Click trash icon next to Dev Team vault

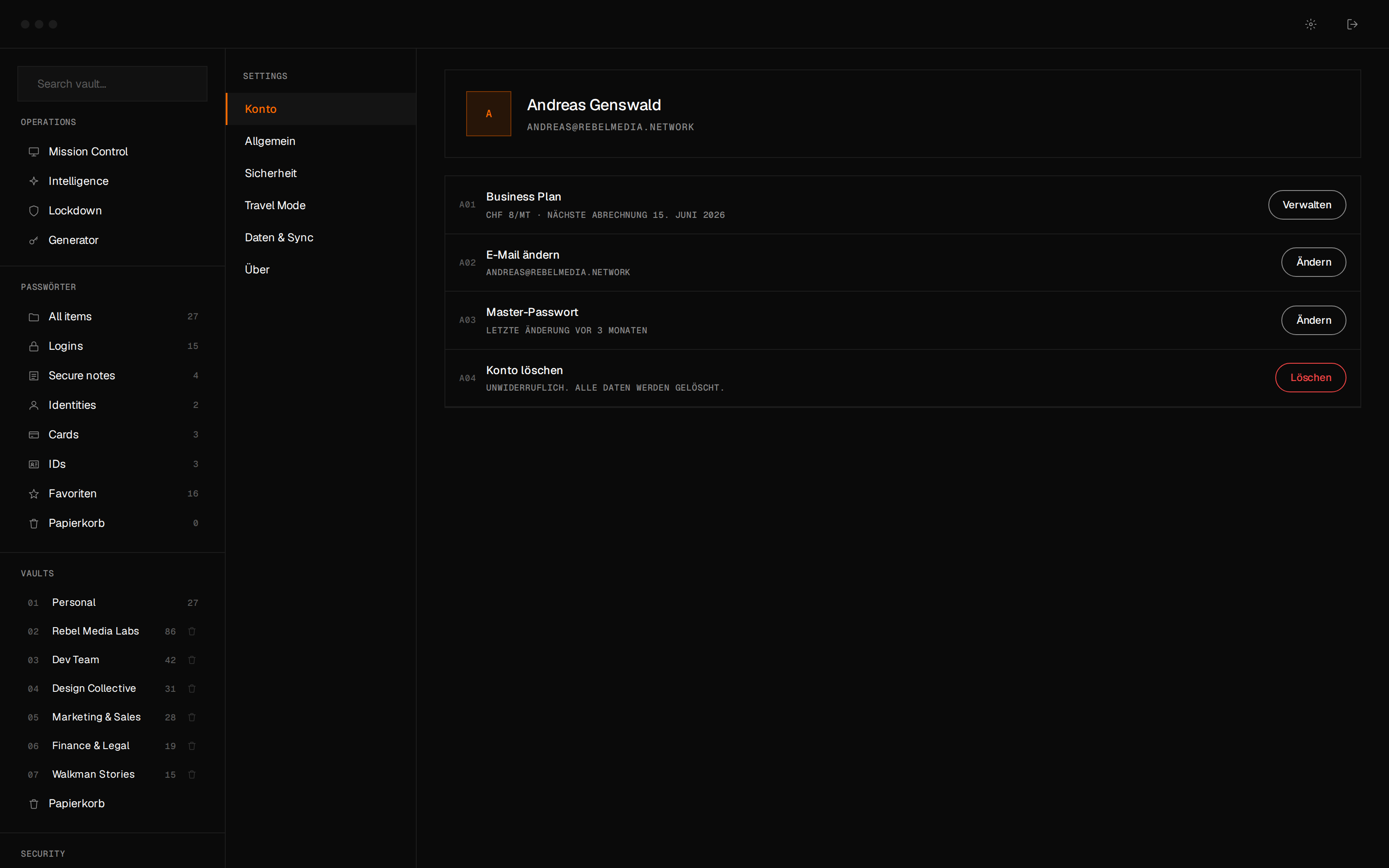click(x=192, y=660)
